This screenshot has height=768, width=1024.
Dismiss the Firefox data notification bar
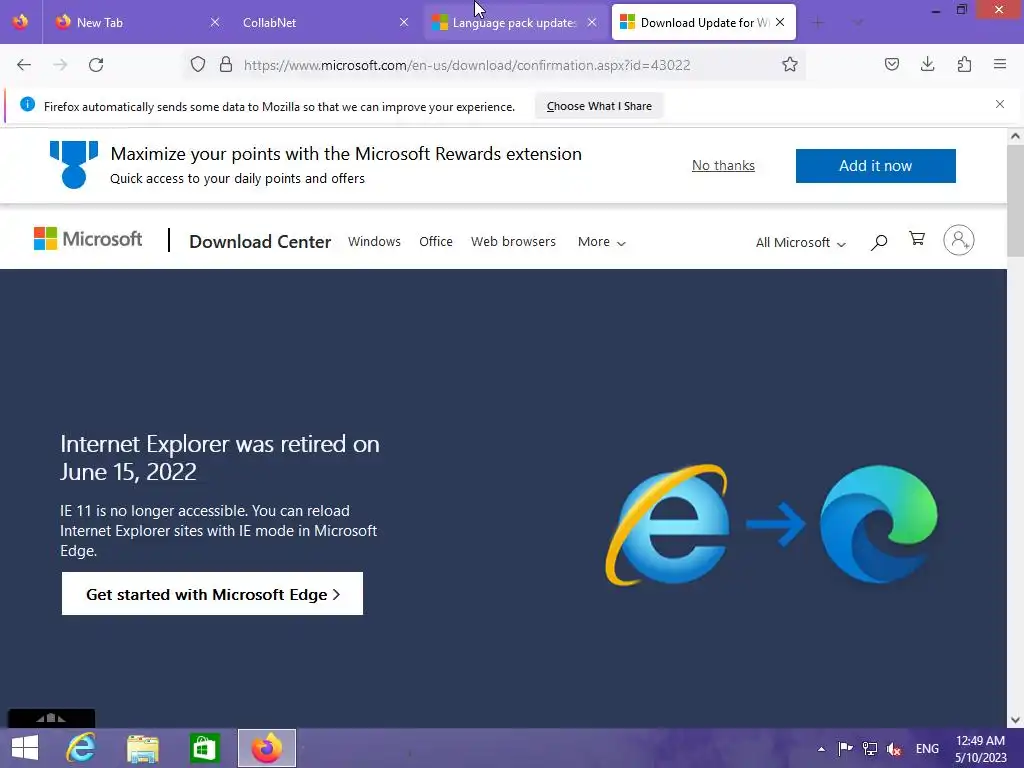point(1000,104)
